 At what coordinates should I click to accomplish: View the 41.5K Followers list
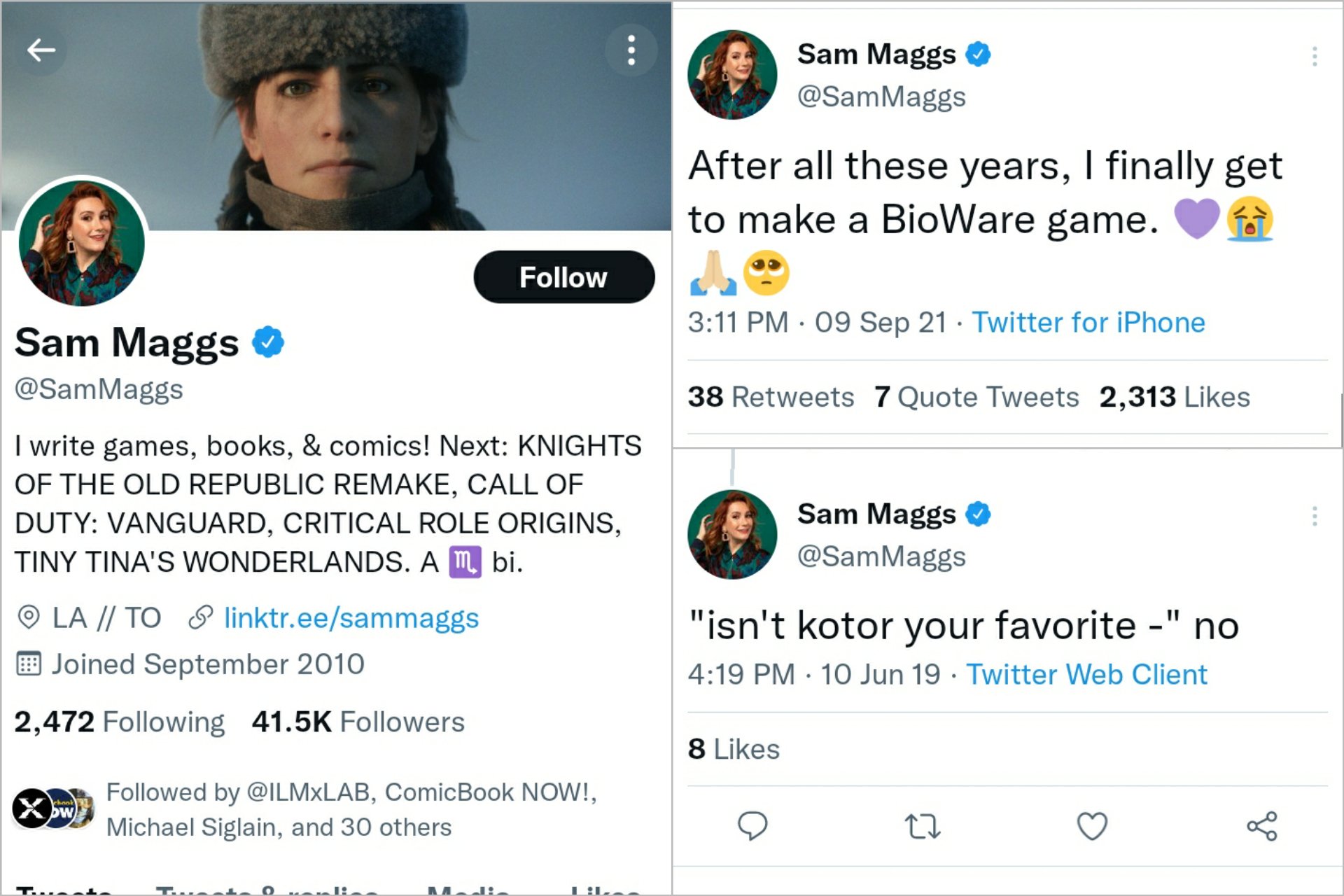tap(358, 722)
